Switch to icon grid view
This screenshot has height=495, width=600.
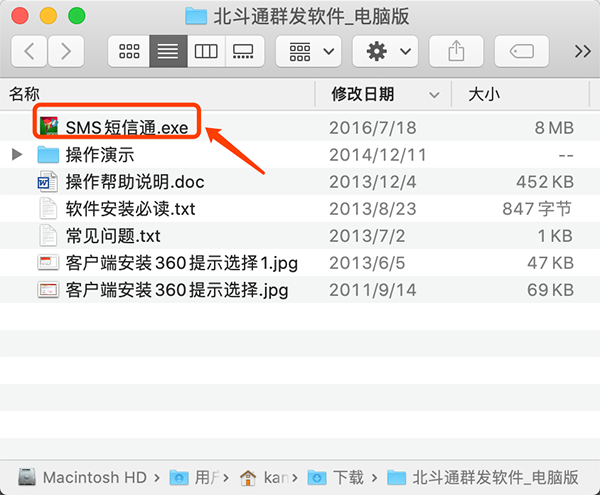click(x=129, y=51)
